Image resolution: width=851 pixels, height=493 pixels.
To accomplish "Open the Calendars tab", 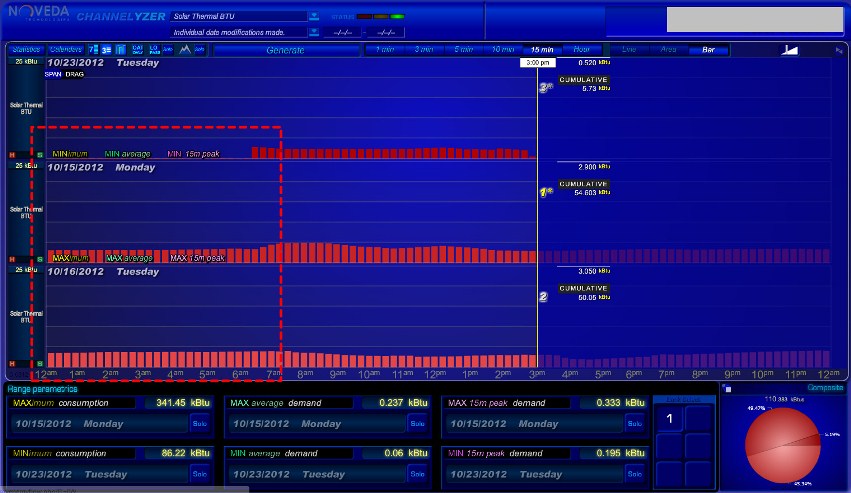I will coord(66,49).
